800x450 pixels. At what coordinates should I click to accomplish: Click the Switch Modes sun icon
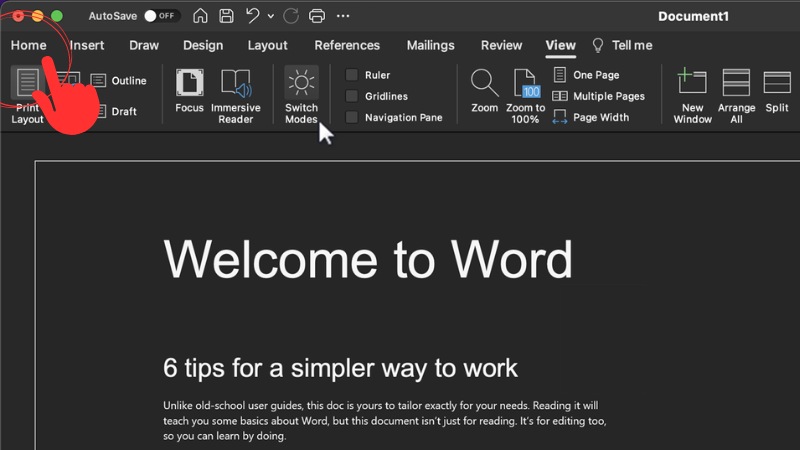click(x=301, y=83)
